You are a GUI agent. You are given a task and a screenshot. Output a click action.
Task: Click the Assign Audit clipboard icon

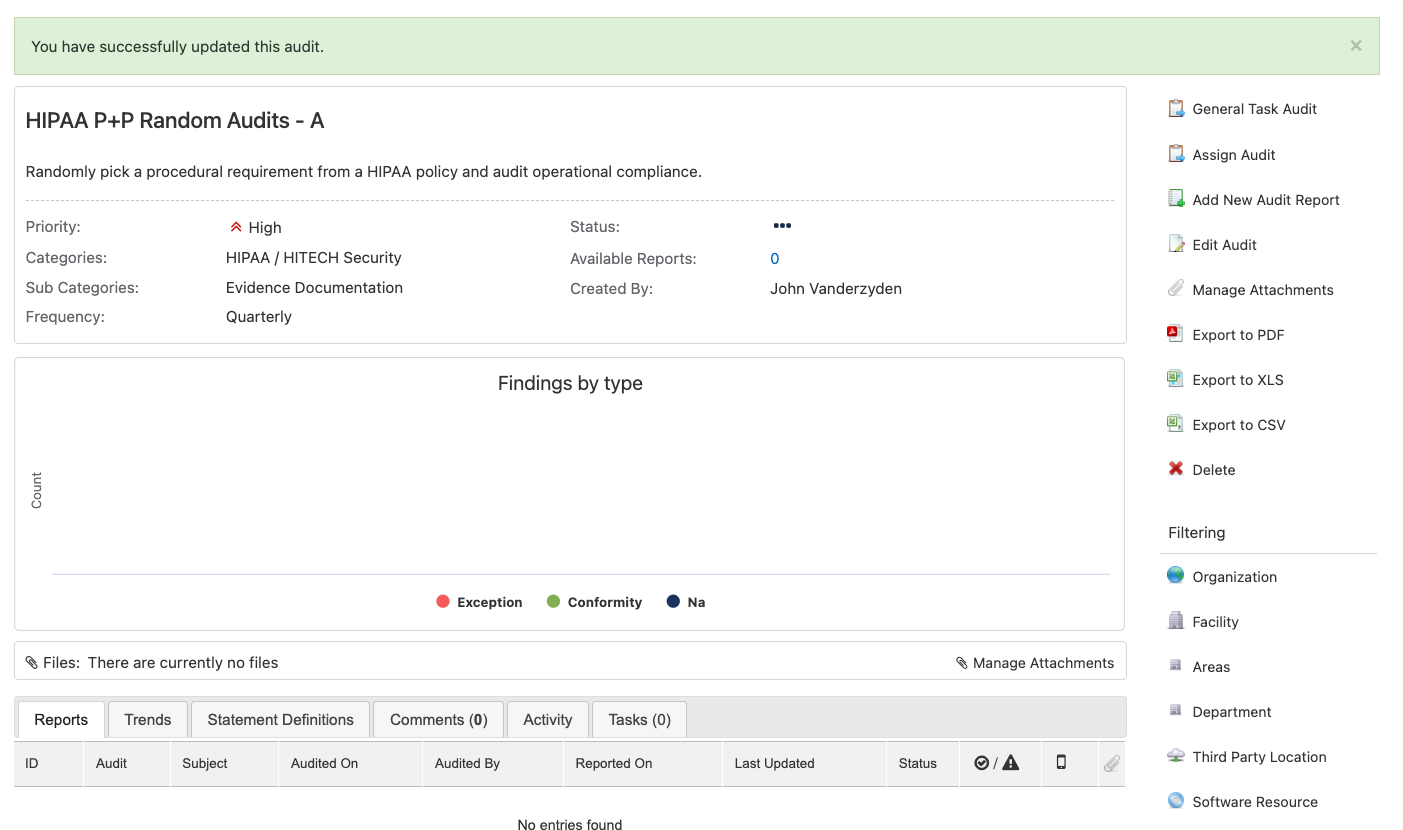coord(1176,154)
